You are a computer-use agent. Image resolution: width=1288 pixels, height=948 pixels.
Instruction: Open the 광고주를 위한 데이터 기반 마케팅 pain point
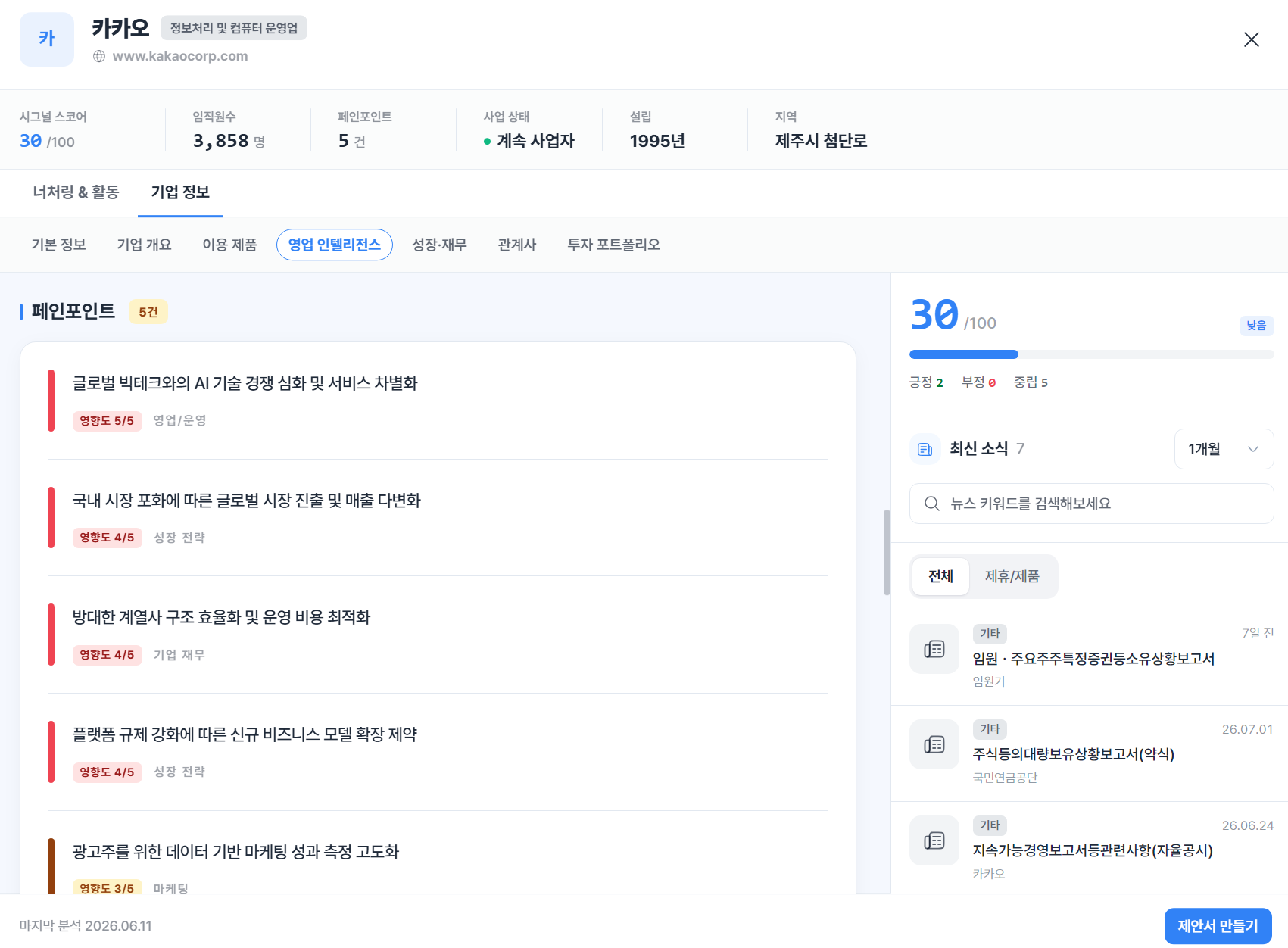point(438,867)
